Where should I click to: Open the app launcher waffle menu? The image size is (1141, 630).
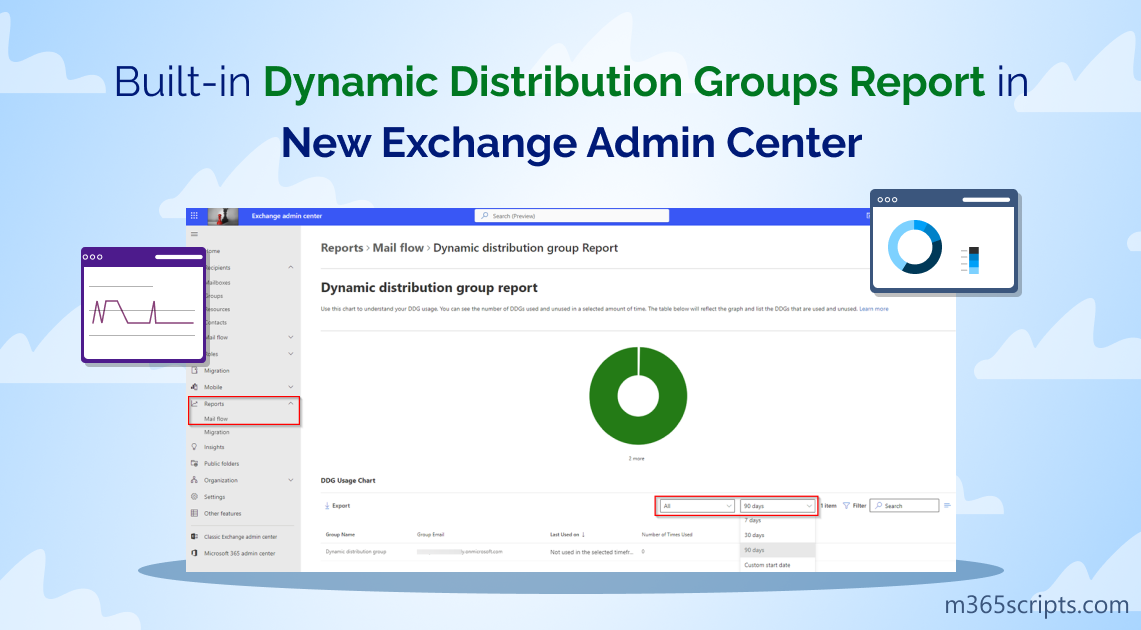tap(193, 215)
